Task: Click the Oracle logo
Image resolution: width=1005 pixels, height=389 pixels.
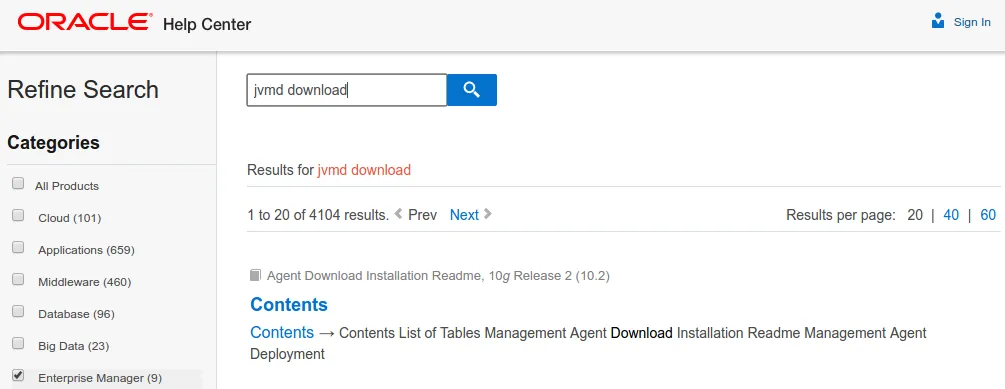Action: pos(85,23)
